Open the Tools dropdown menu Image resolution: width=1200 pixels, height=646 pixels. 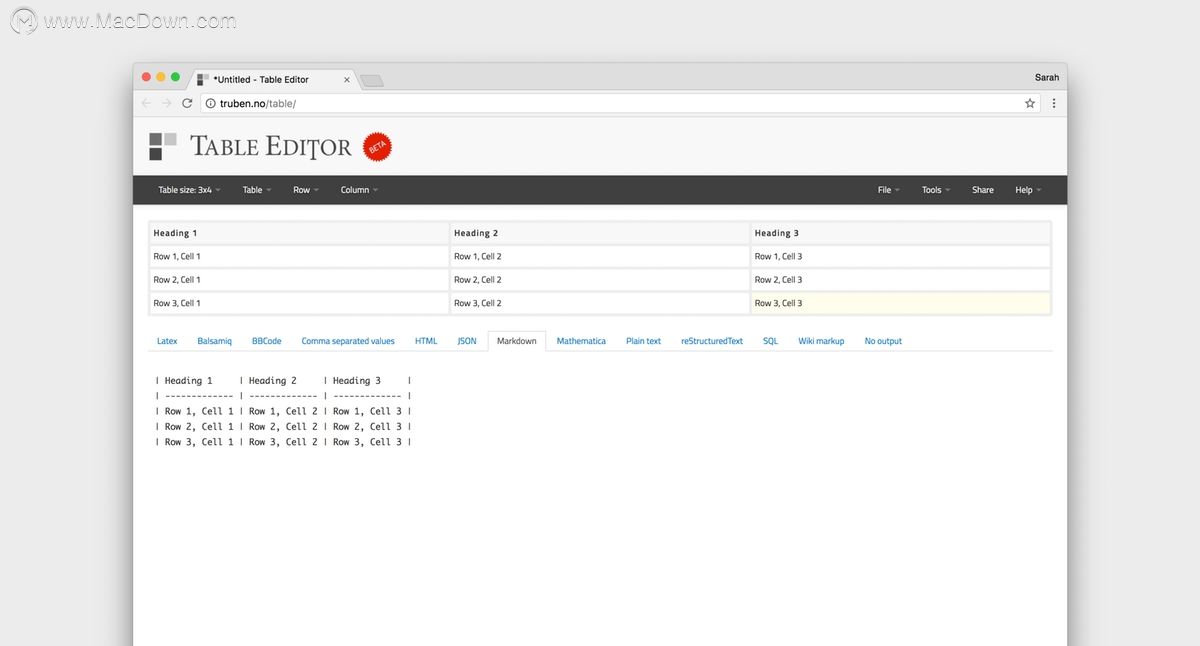tap(936, 190)
